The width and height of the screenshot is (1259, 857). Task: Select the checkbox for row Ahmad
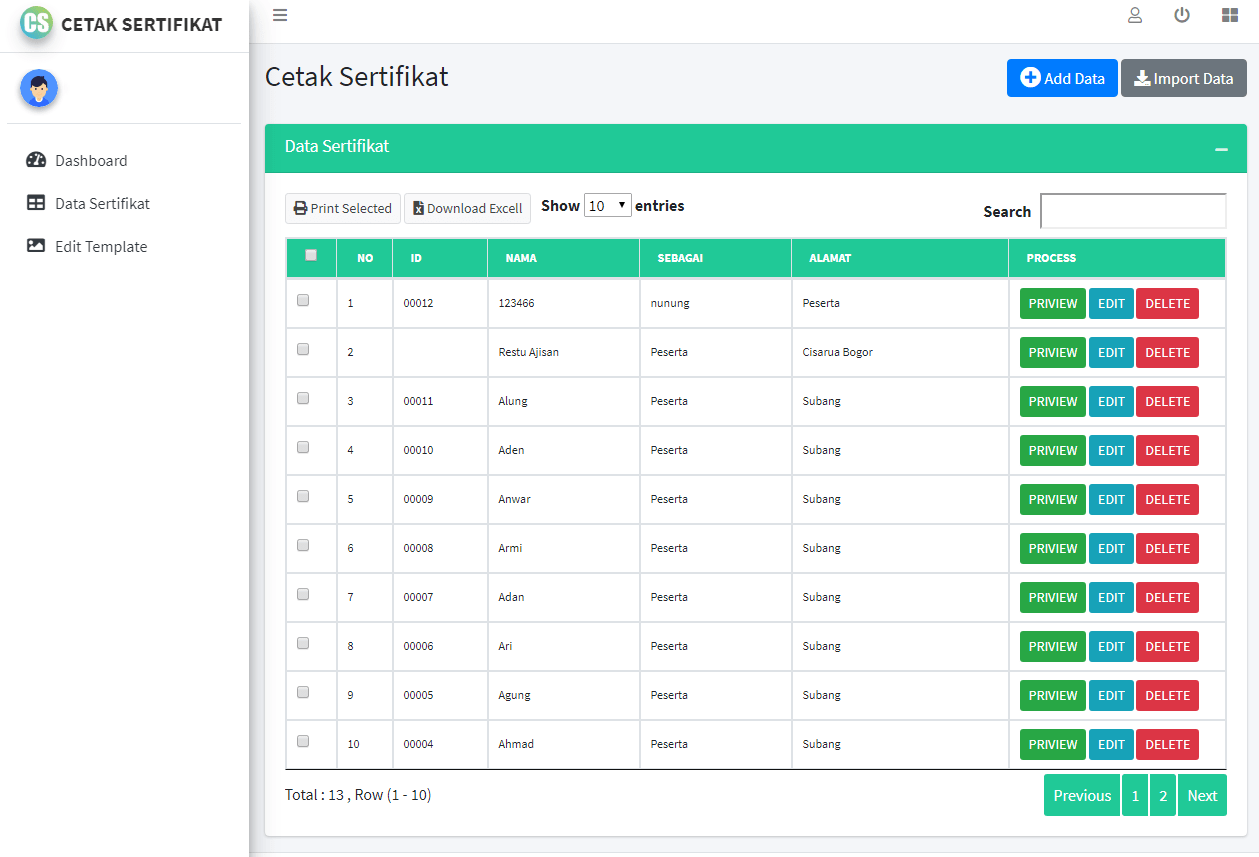[303, 742]
